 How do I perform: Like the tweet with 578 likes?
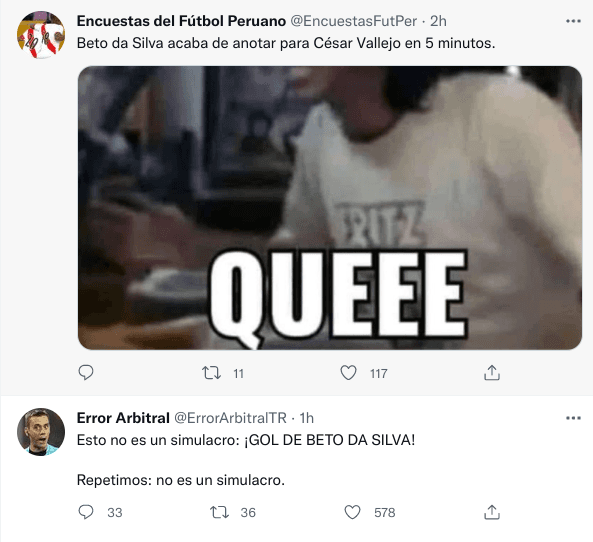point(352,512)
